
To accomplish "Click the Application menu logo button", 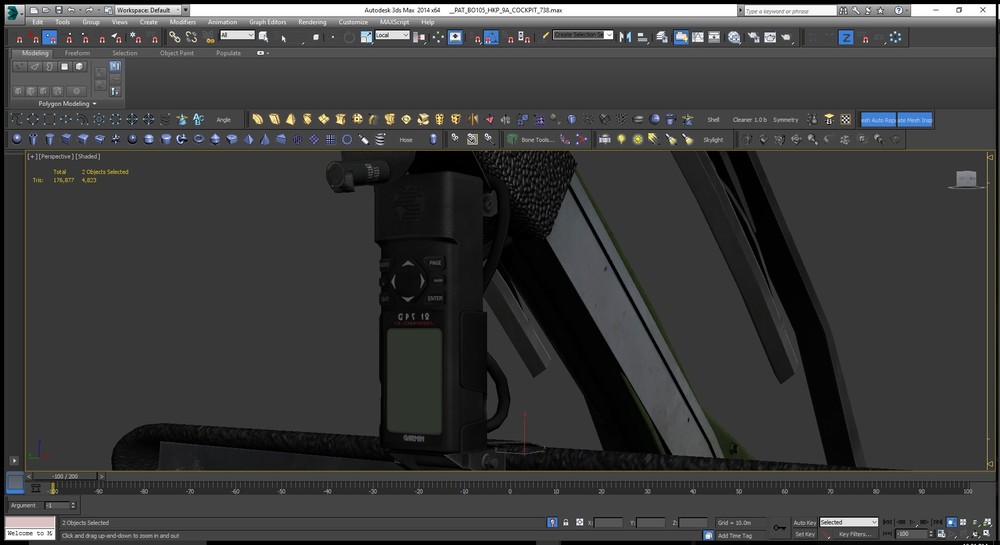I will [x=13, y=12].
